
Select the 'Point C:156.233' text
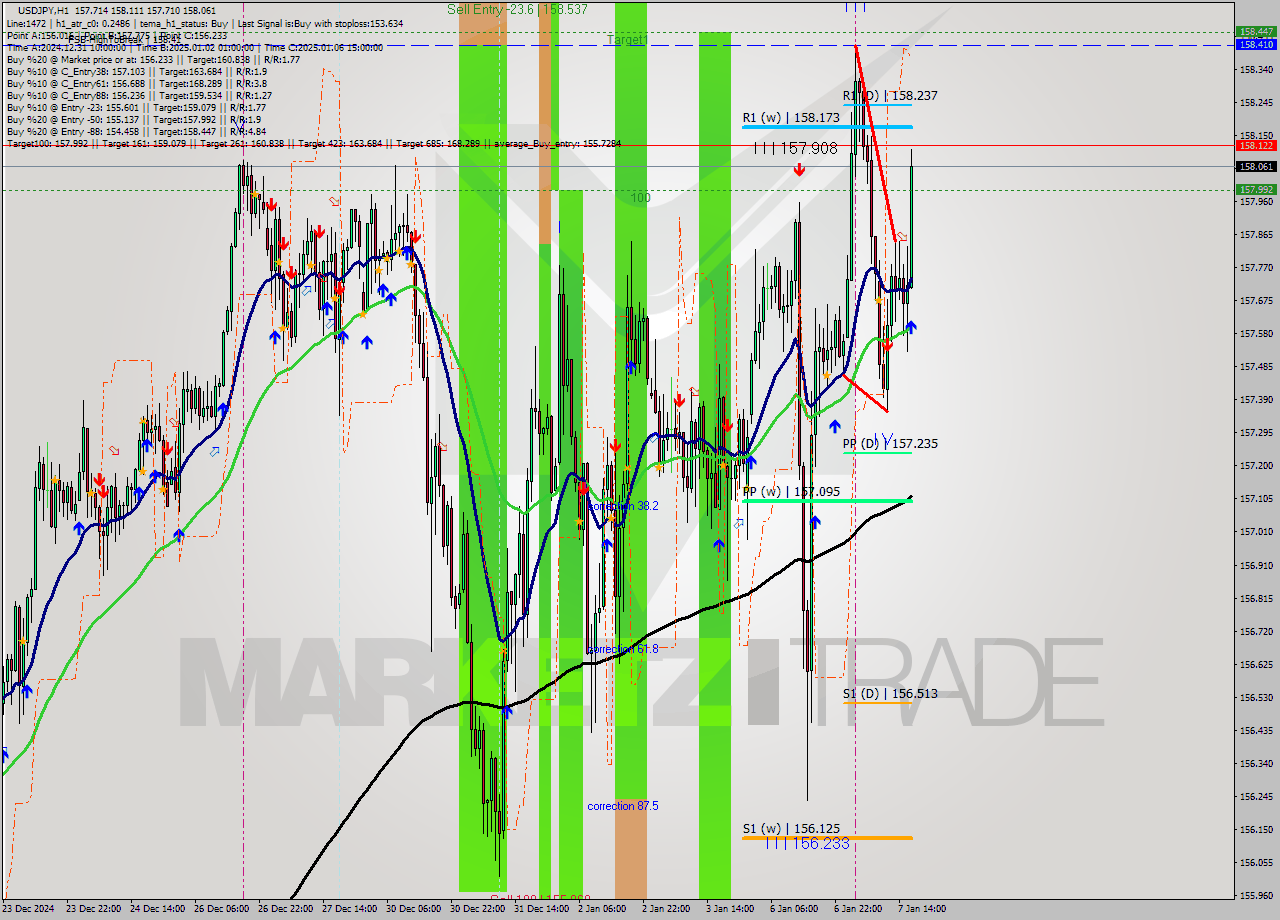tap(196, 35)
